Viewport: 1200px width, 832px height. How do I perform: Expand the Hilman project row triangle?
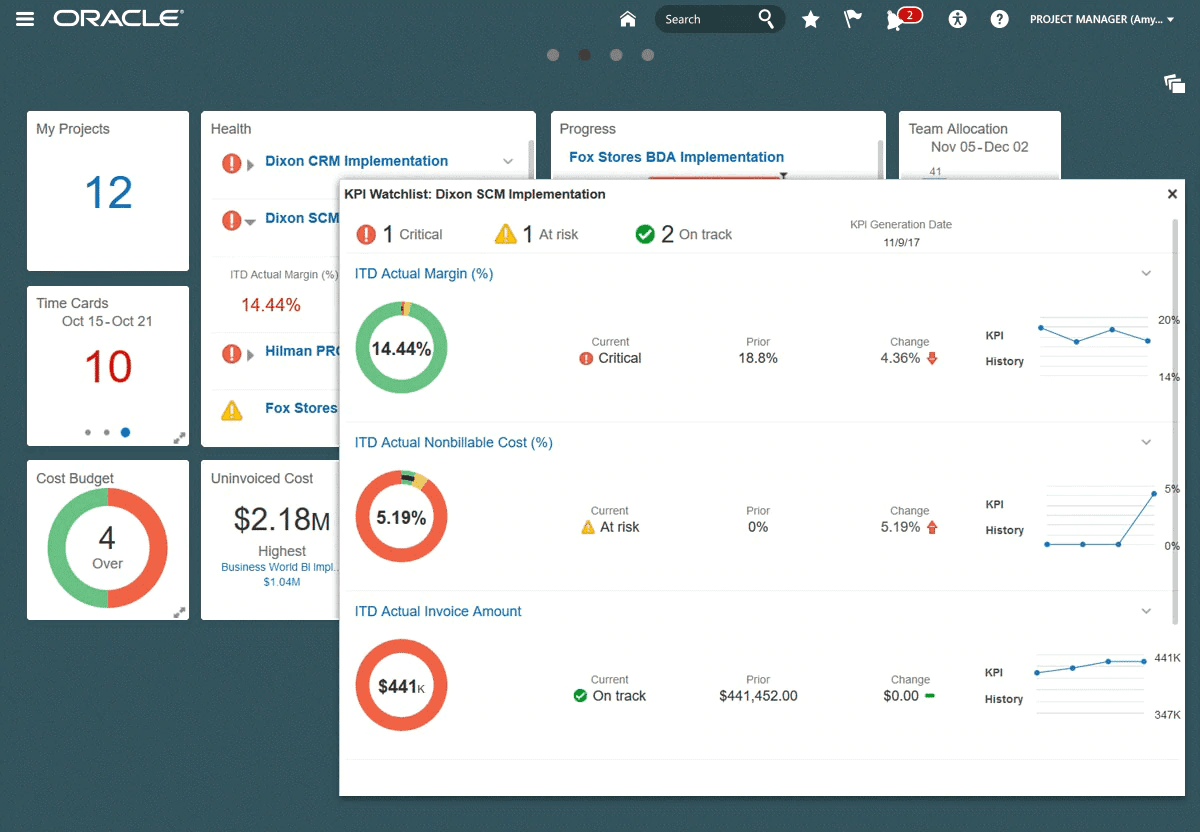coord(251,353)
